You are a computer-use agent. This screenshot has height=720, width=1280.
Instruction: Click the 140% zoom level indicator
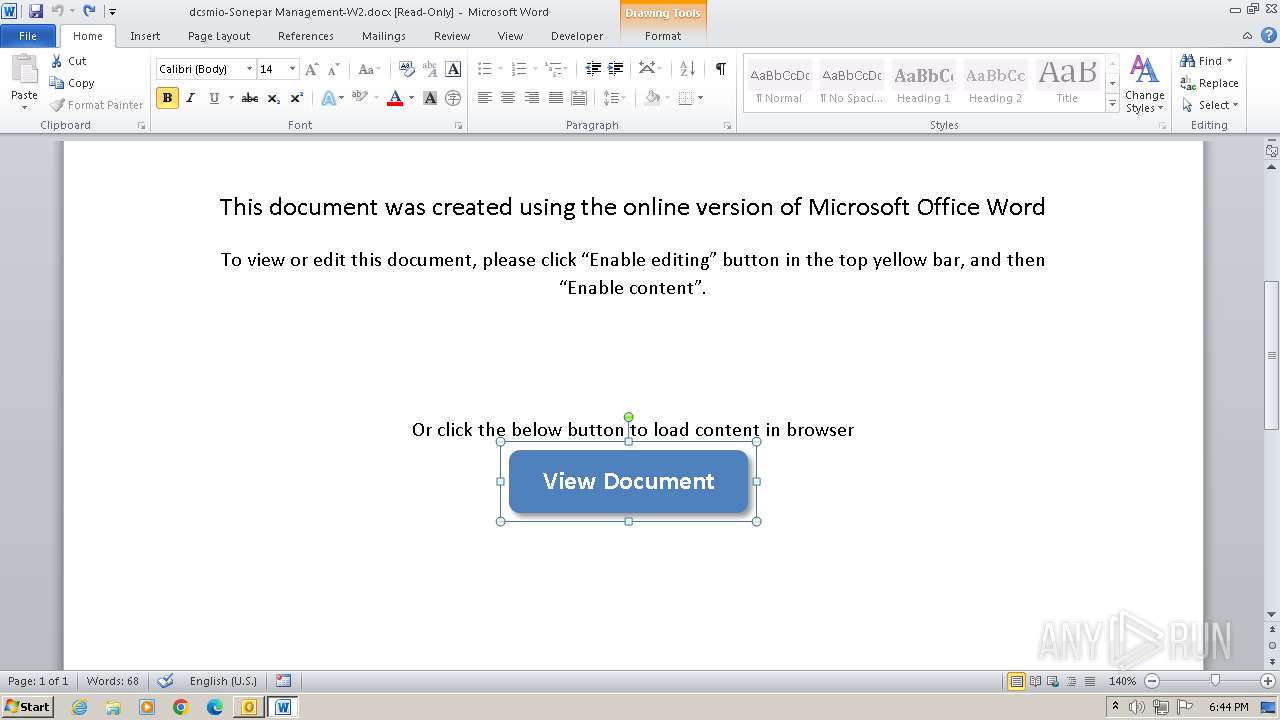(1122, 681)
